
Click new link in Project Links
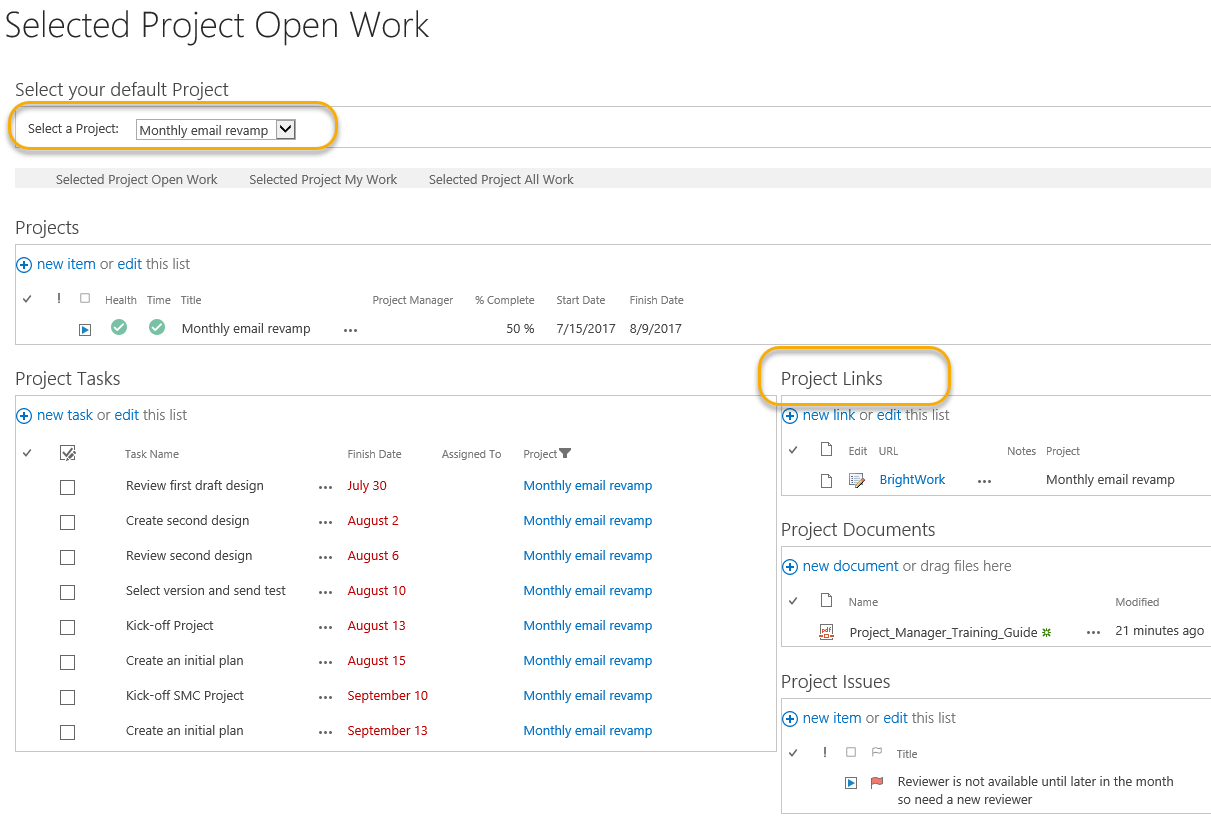(829, 415)
